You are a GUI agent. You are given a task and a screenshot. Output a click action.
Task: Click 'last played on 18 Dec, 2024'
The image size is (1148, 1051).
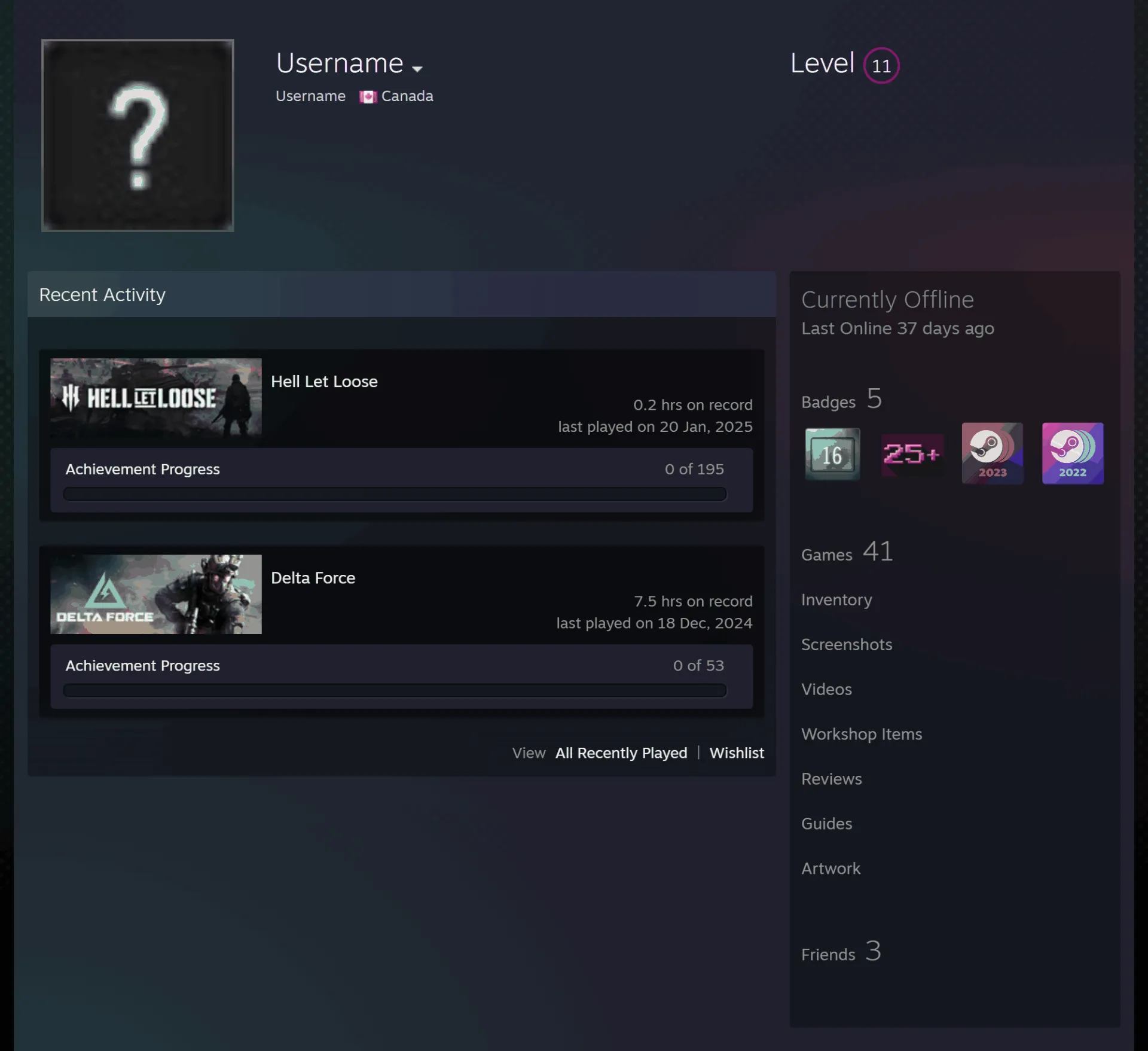click(654, 623)
